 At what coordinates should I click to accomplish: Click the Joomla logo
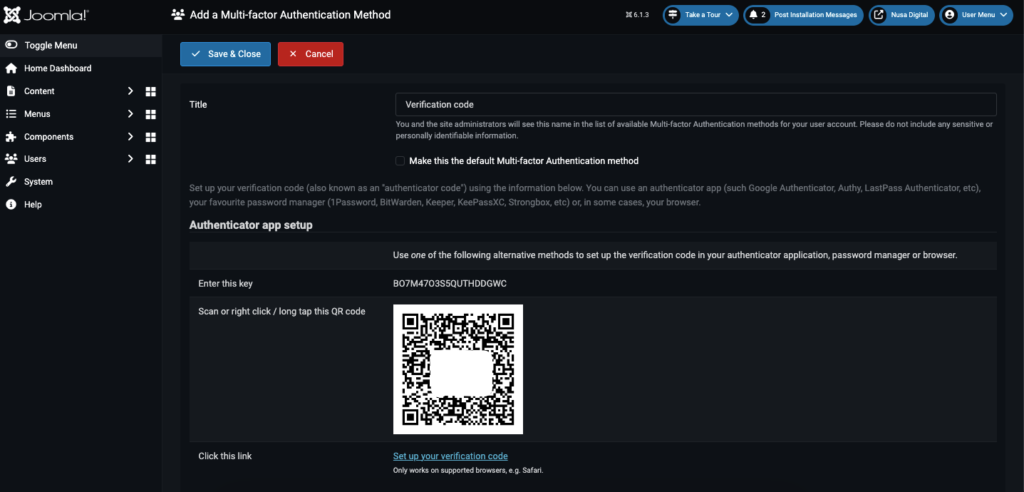pyautogui.click(x=46, y=14)
